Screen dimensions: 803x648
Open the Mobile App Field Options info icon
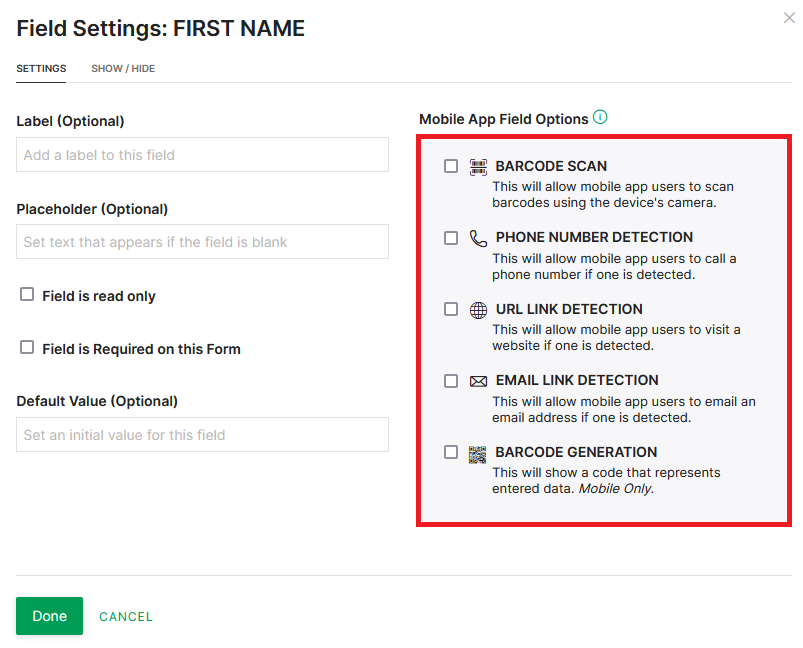tap(600, 117)
